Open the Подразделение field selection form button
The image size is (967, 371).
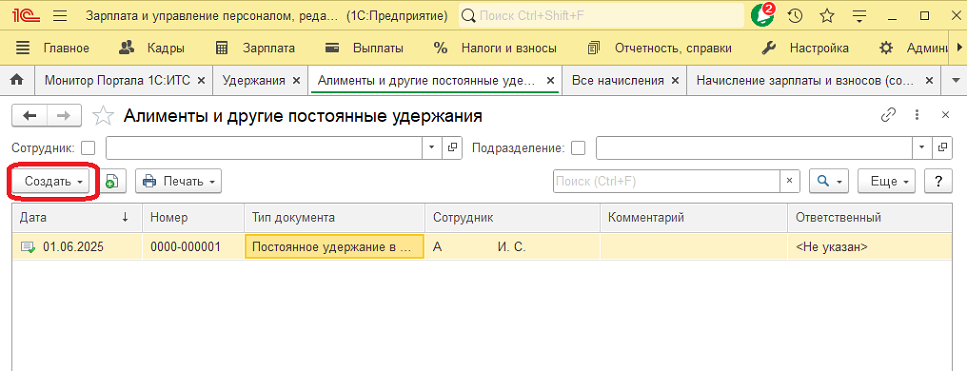click(942, 148)
